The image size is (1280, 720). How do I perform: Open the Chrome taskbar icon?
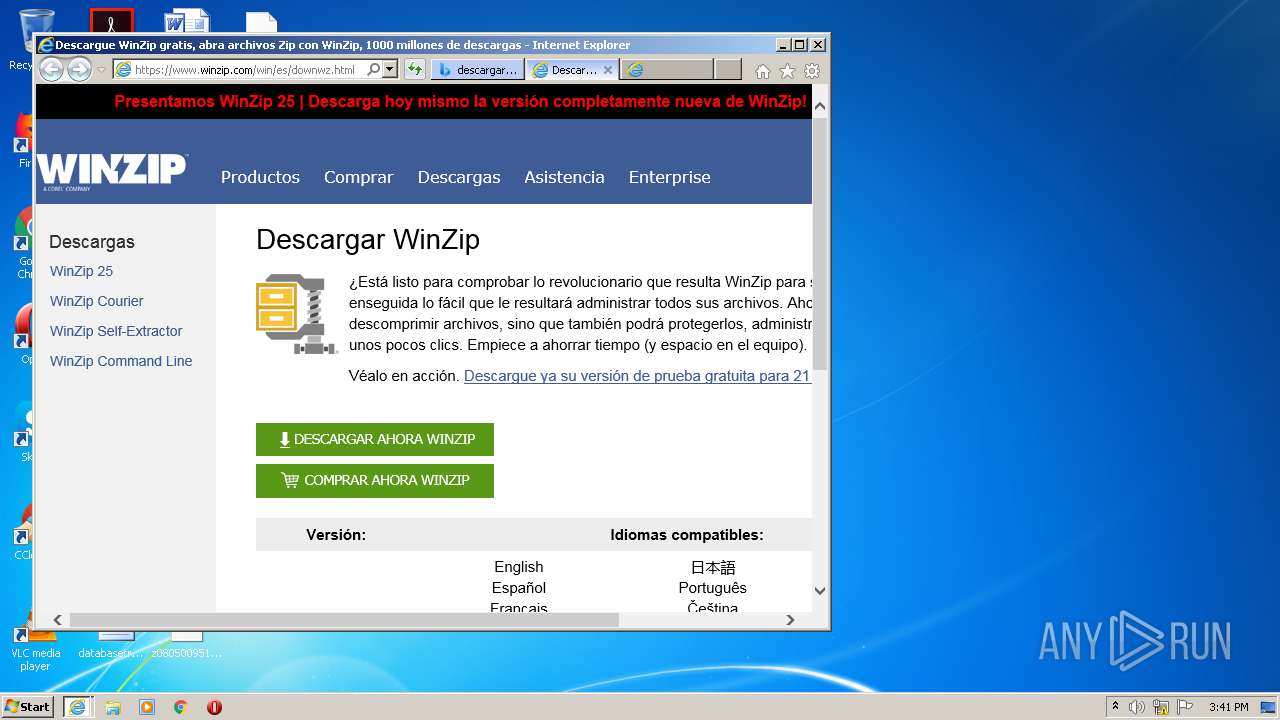181,707
